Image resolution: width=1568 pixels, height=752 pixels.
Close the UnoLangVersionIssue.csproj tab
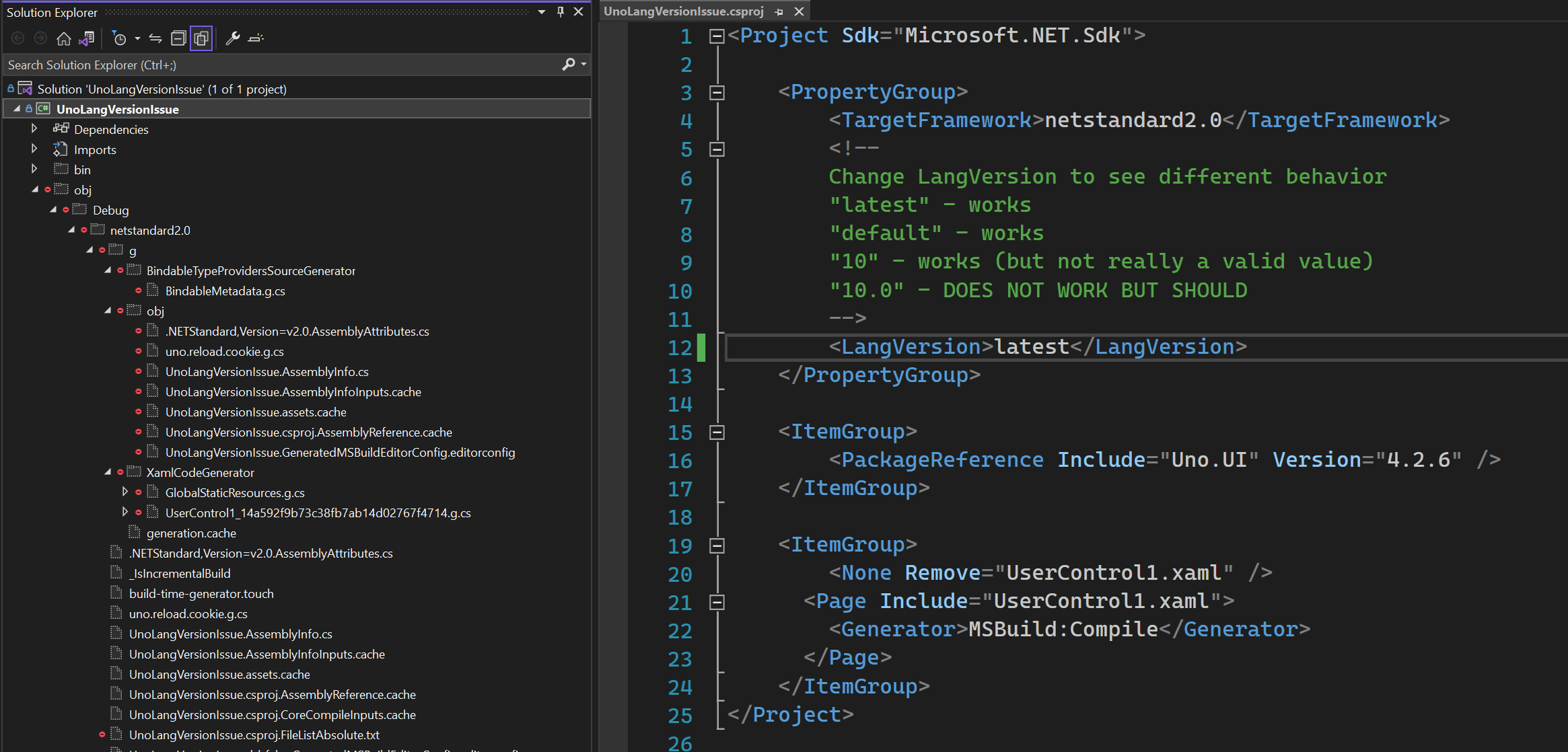[x=799, y=11]
